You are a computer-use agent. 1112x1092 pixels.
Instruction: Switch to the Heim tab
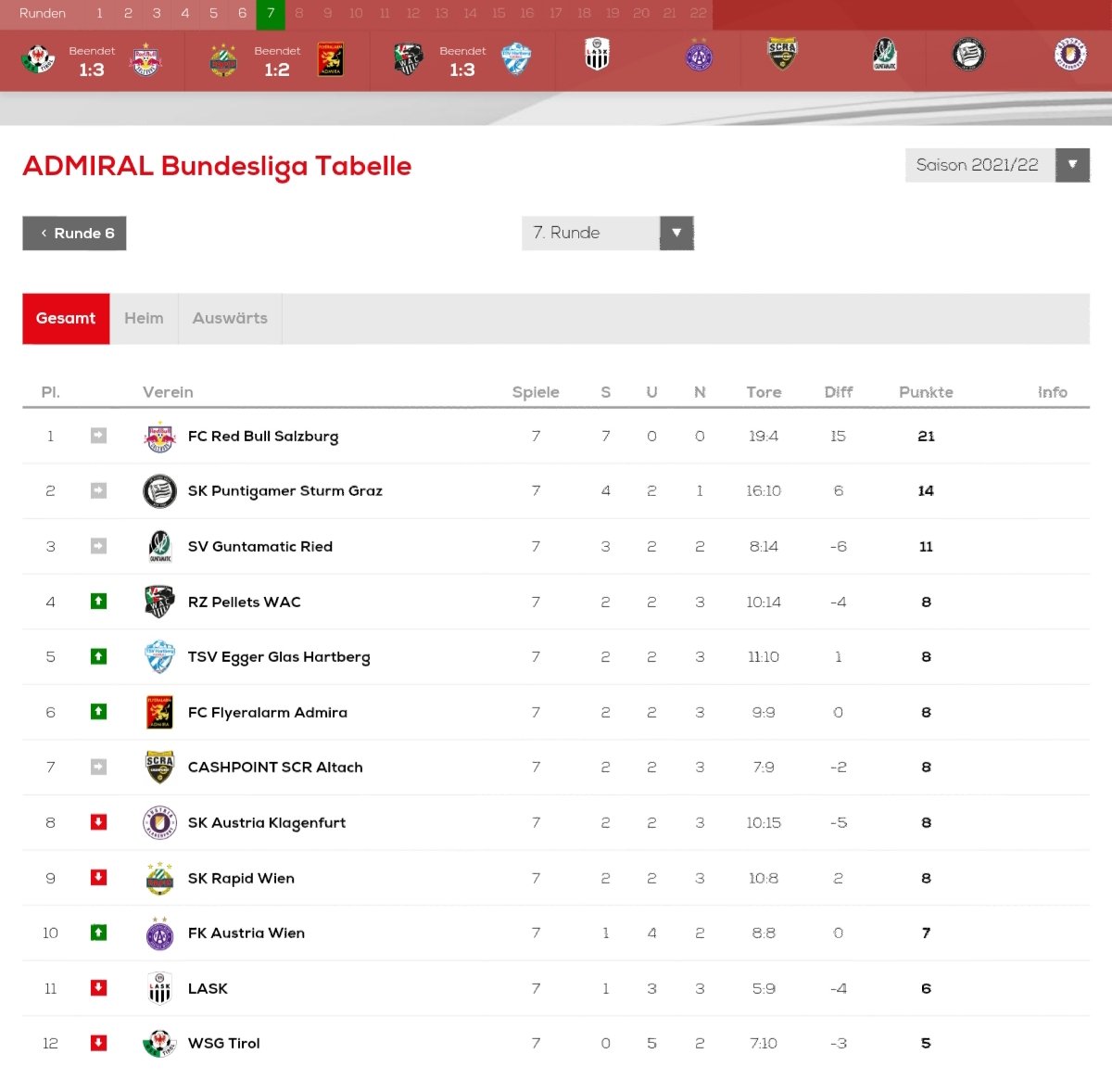[144, 319]
